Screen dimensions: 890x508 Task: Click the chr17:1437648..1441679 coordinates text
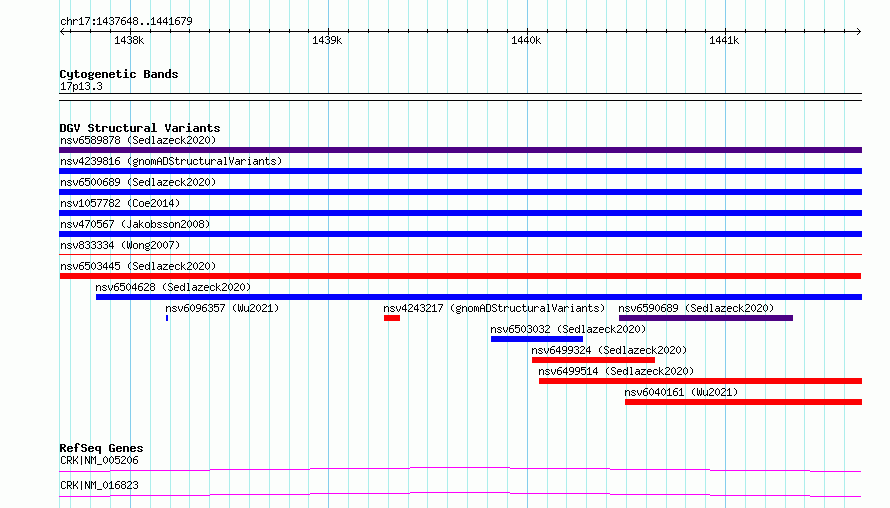[126, 22]
